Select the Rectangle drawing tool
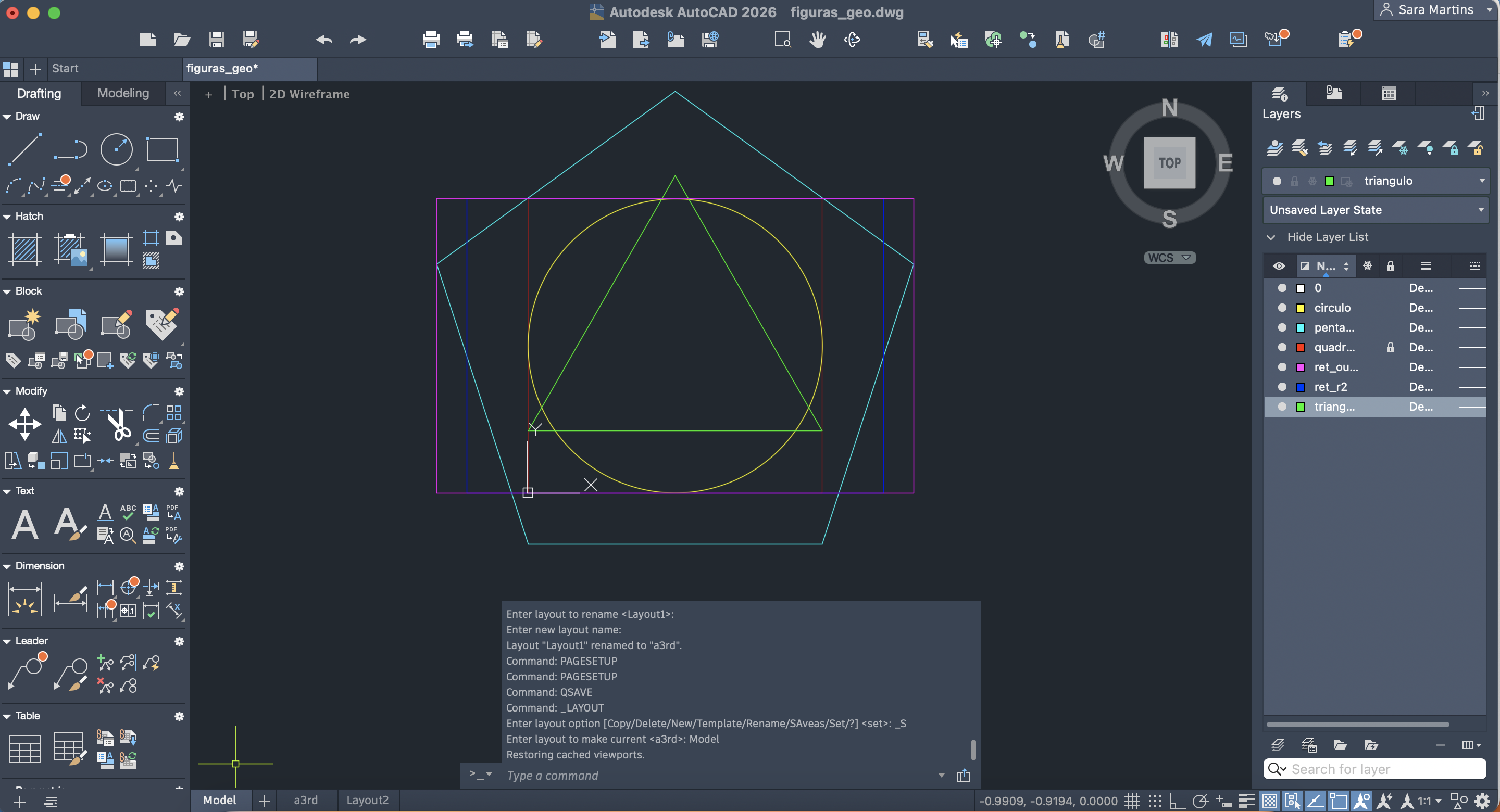Image resolution: width=1500 pixels, height=812 pixels. coord(162,149)
